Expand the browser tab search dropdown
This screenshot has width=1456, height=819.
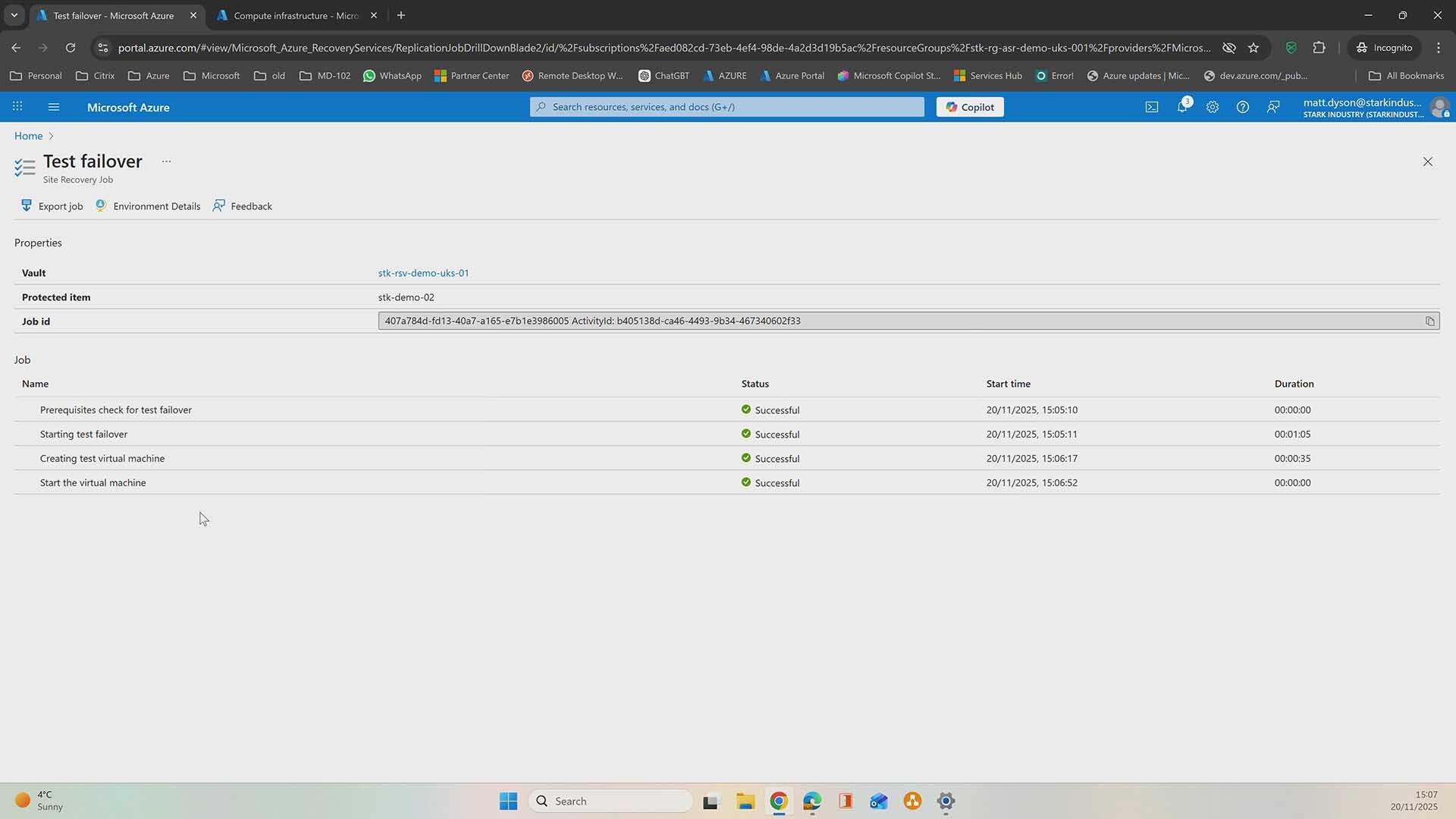pyautogui.click(x=14, y=15)
